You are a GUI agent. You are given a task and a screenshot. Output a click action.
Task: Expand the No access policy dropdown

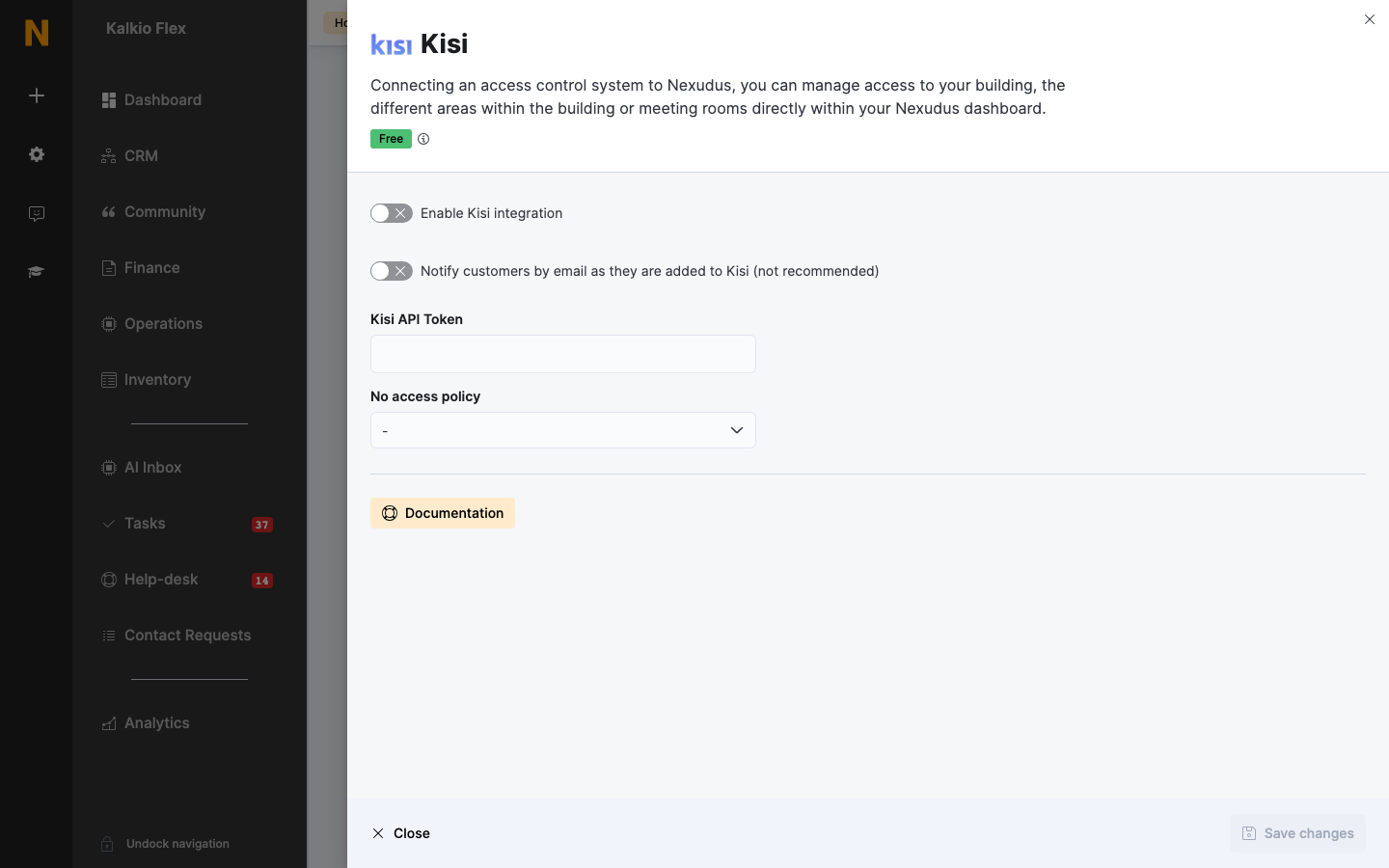(563, 430)
